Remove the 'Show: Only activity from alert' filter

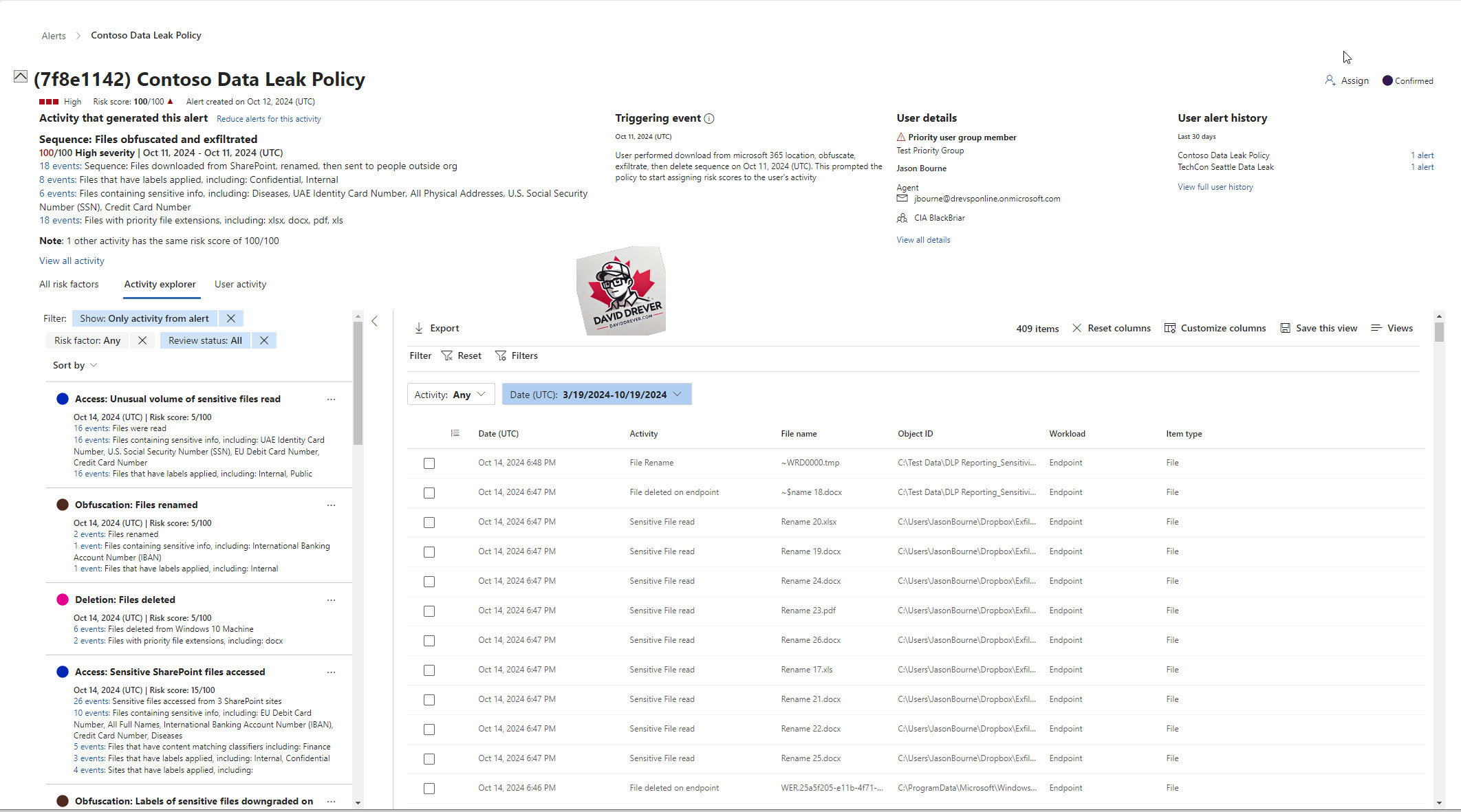231,318
